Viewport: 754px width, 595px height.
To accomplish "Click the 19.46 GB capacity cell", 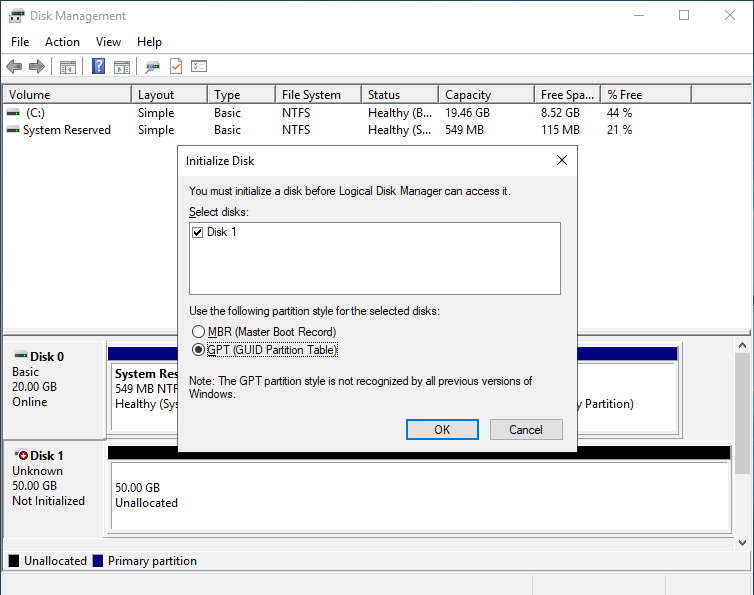I will coord(467,113).
